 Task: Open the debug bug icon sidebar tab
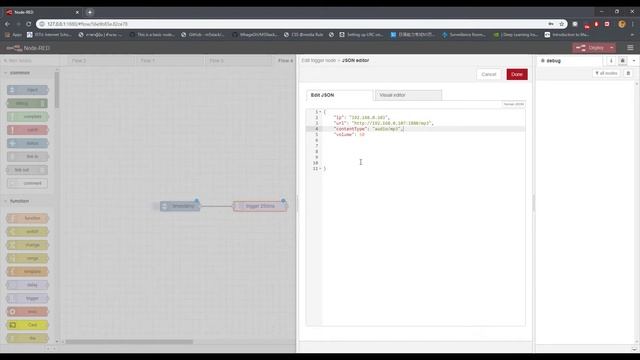[x=622, y=61]
